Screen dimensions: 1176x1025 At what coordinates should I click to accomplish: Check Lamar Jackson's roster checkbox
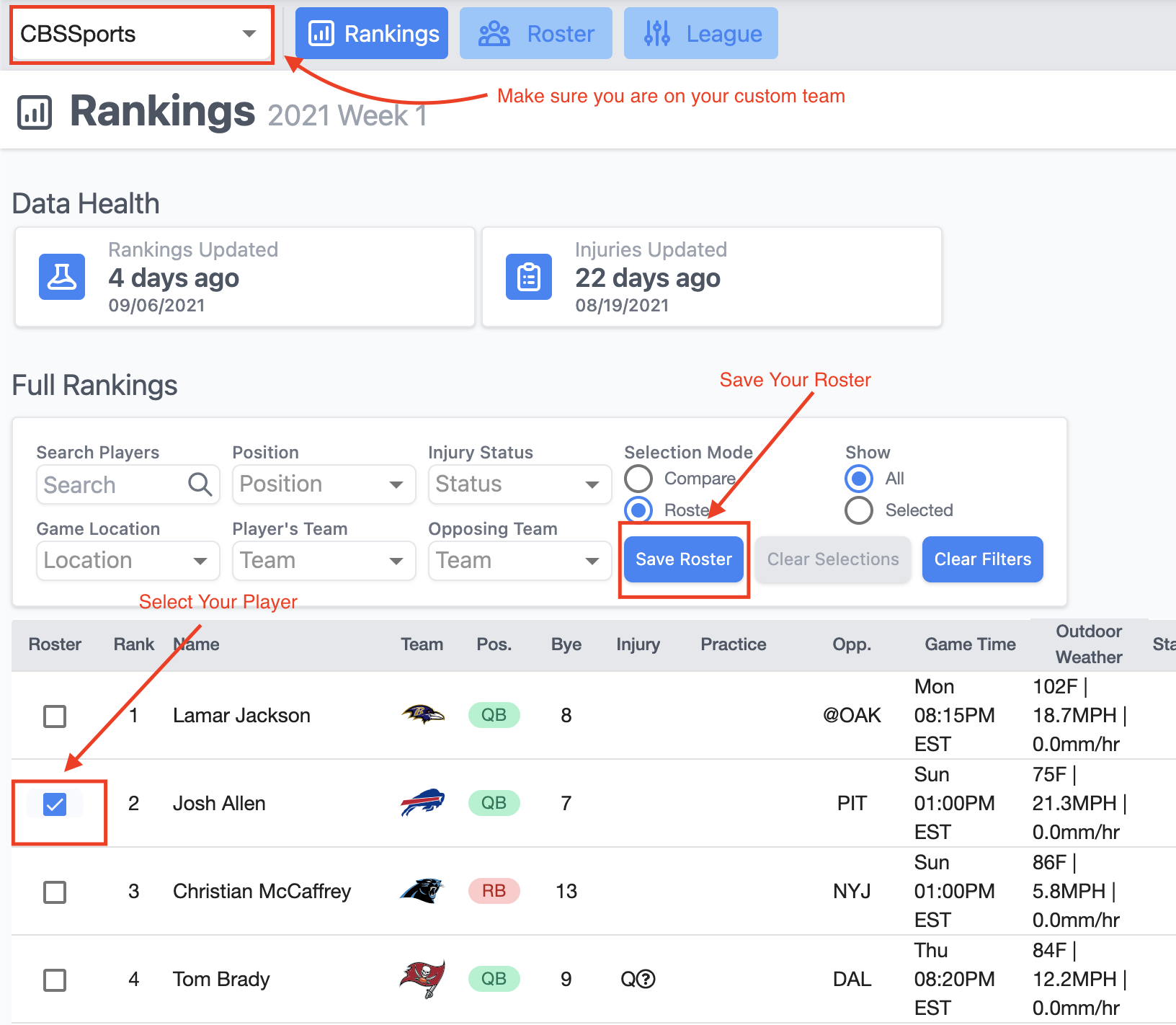(55, 716)
